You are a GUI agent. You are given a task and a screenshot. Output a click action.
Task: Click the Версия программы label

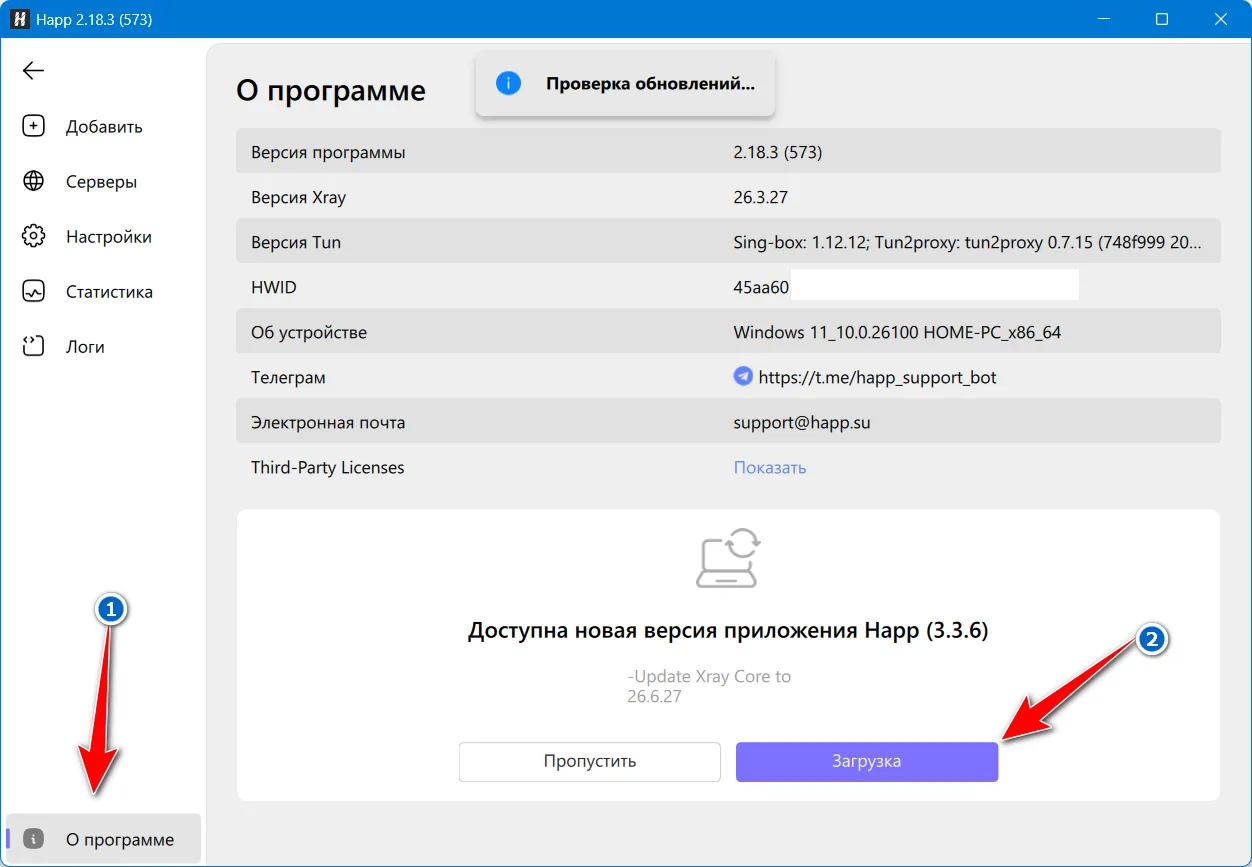click(328, 153)
